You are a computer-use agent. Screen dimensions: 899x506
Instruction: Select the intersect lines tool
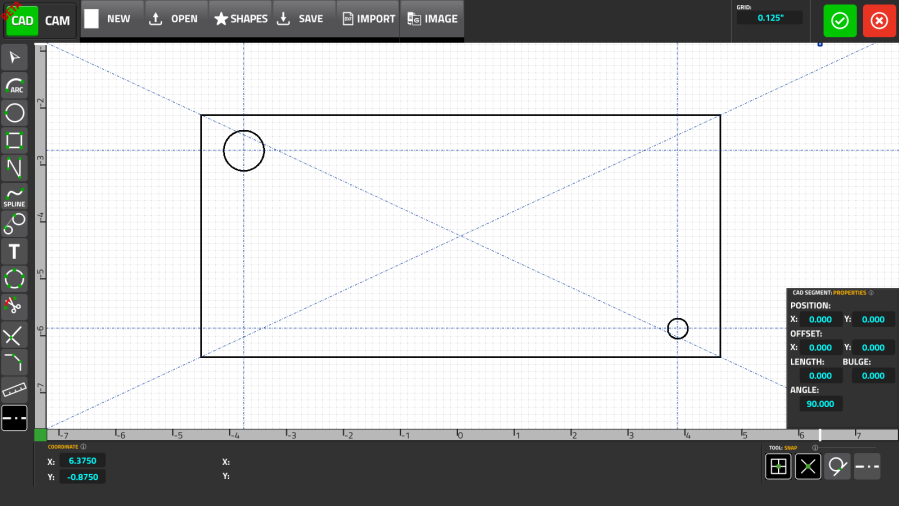click(14, 336)
